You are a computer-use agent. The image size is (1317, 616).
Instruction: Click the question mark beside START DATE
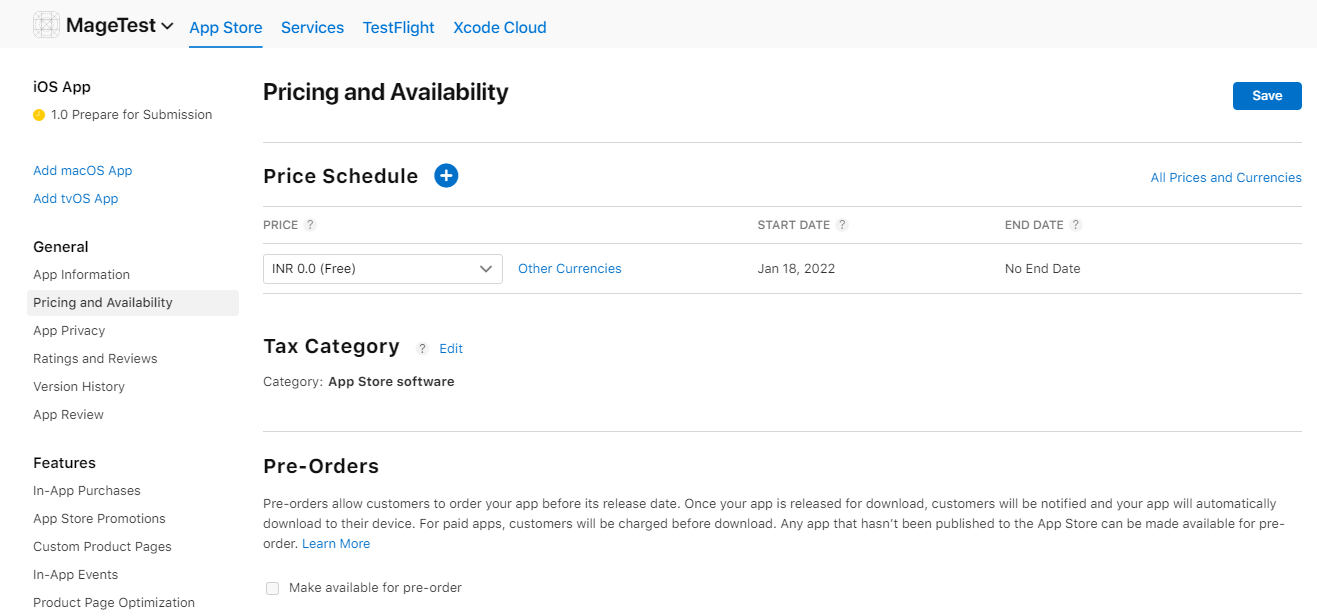(x=843, y=224)
